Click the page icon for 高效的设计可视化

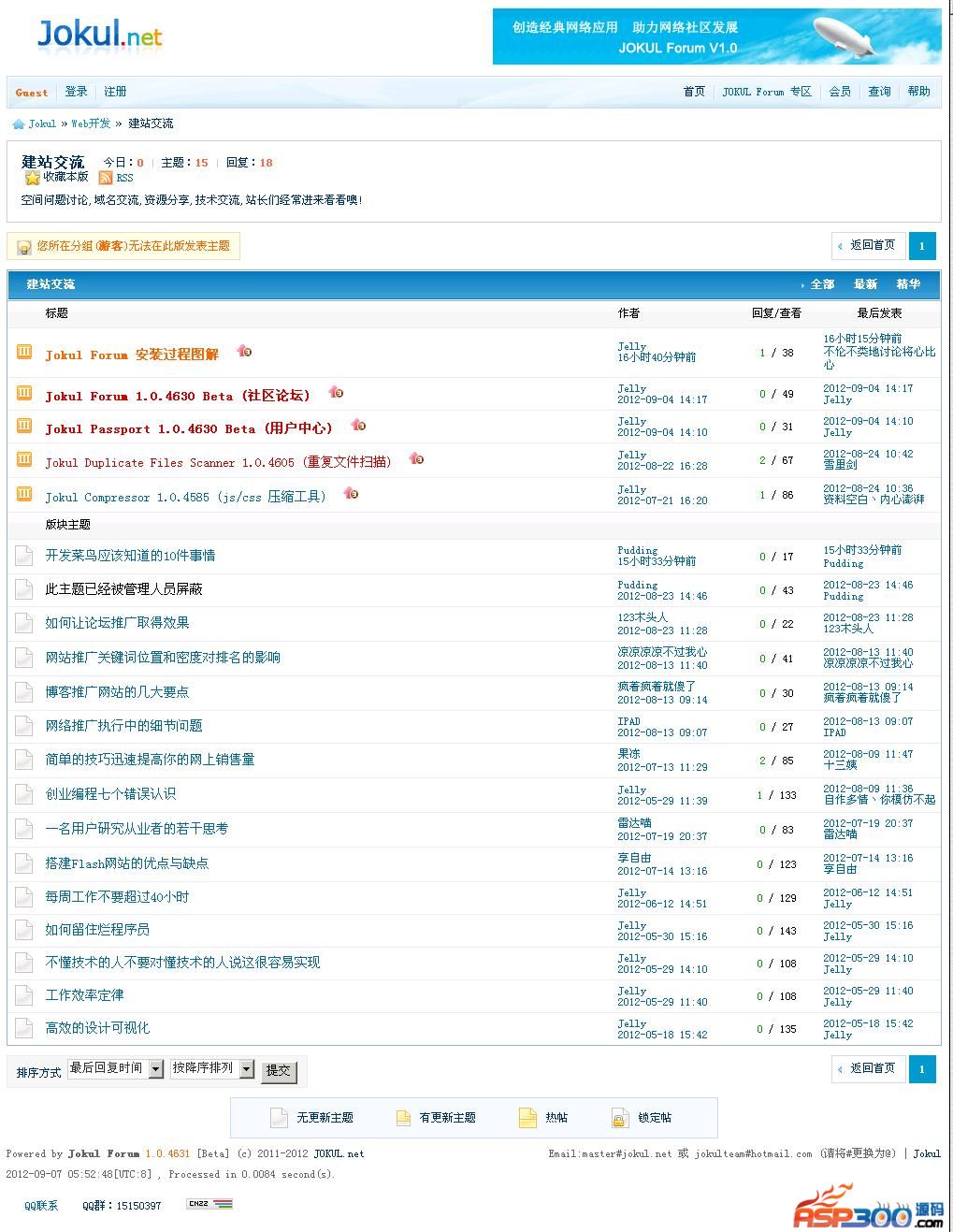pyautogui.click(x=24, y=1027)
